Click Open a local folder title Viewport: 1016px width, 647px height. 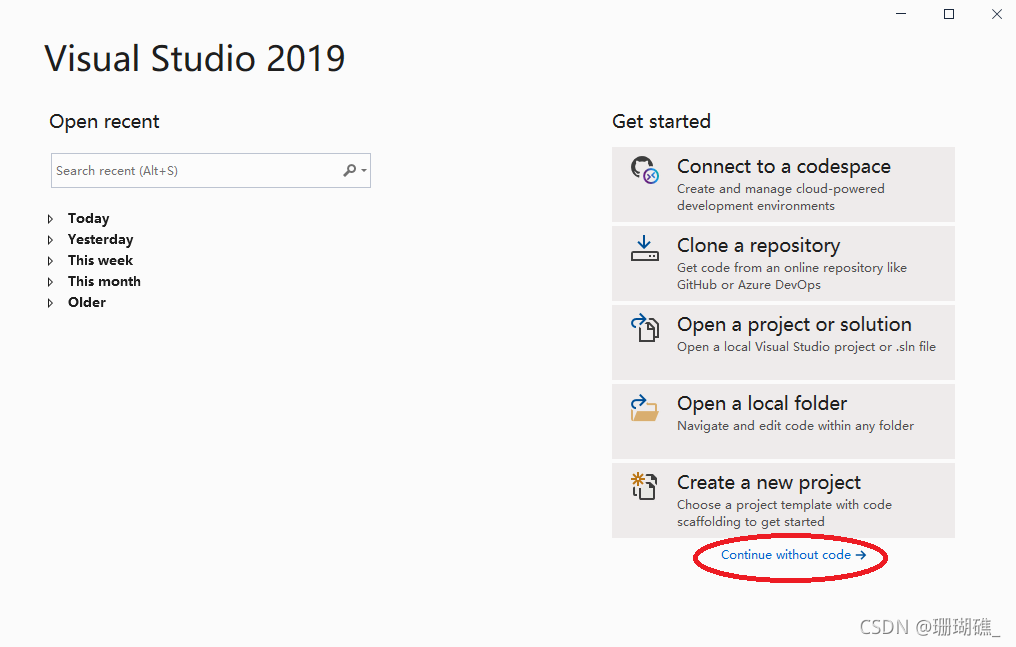(762, 403)
